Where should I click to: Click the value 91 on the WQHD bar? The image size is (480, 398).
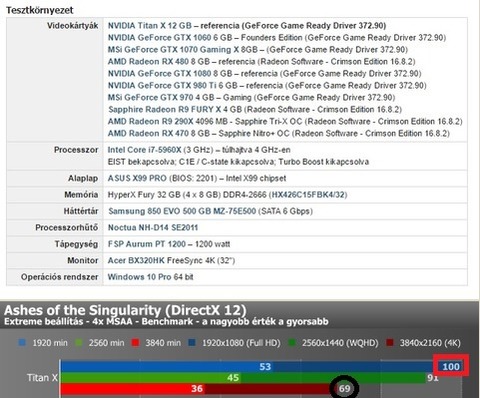tap(433, 378)
